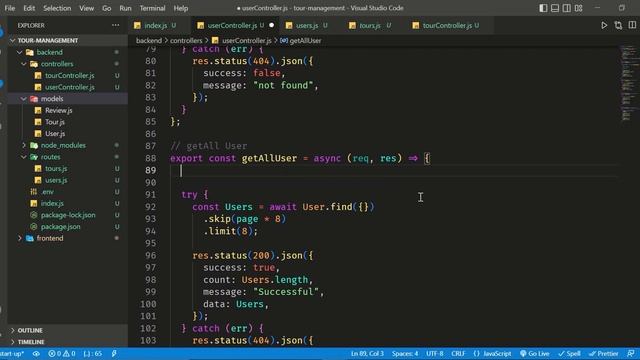640x360 pixels.
Task: Open changes compare icon in editor toolbar
Action: pyautogui.click(x=618, y=25)
